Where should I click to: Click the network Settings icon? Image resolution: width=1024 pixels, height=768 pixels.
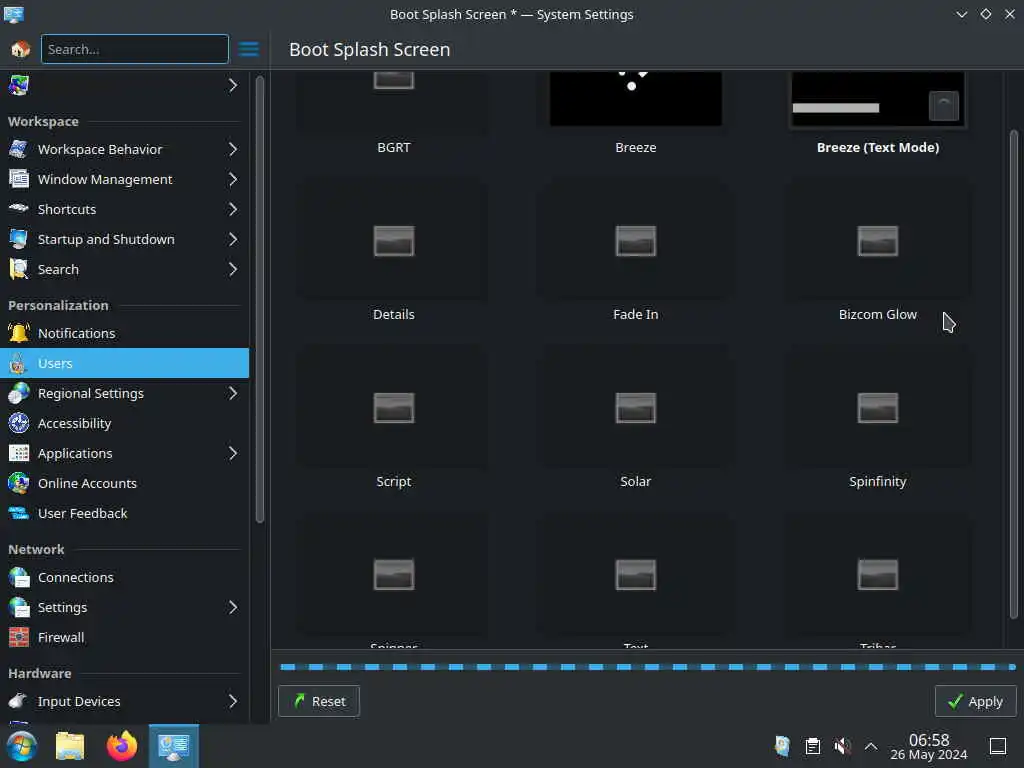click(18, 607)
